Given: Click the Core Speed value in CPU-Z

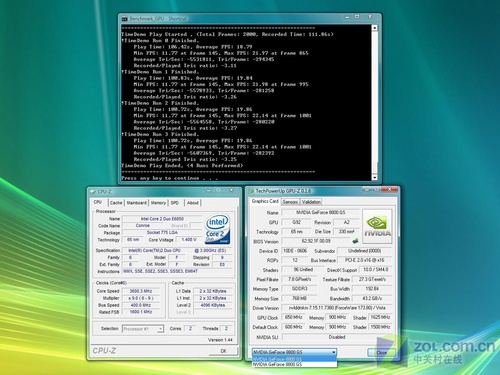Looking at the screenshot, I should point(141,291).
